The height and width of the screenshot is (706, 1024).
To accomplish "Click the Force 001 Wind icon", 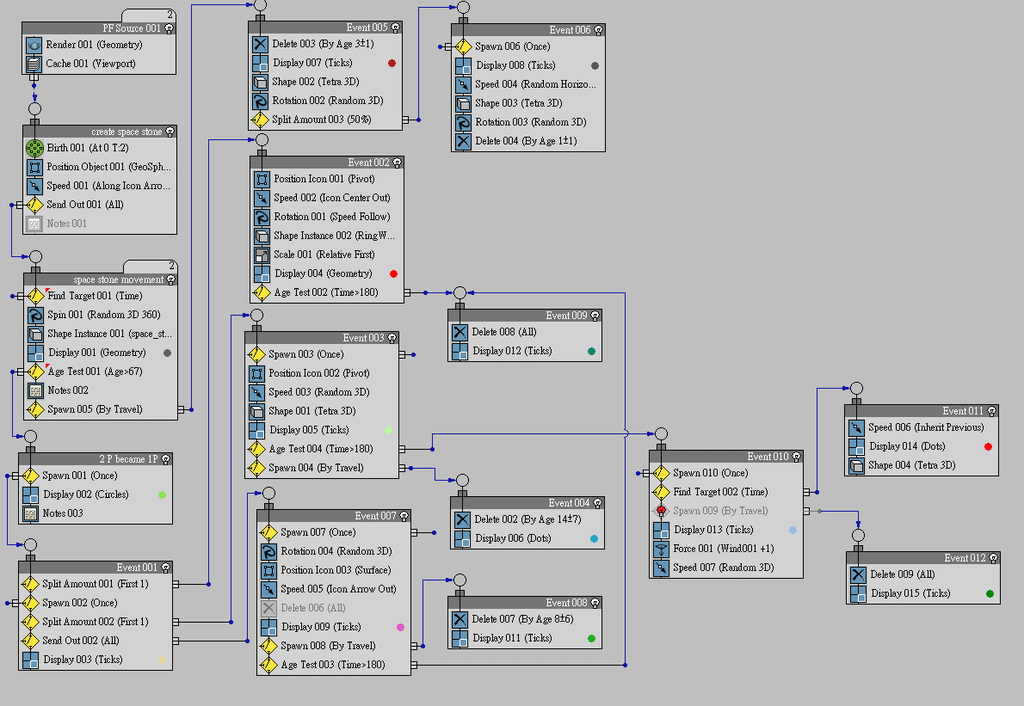I will (661, 549).
